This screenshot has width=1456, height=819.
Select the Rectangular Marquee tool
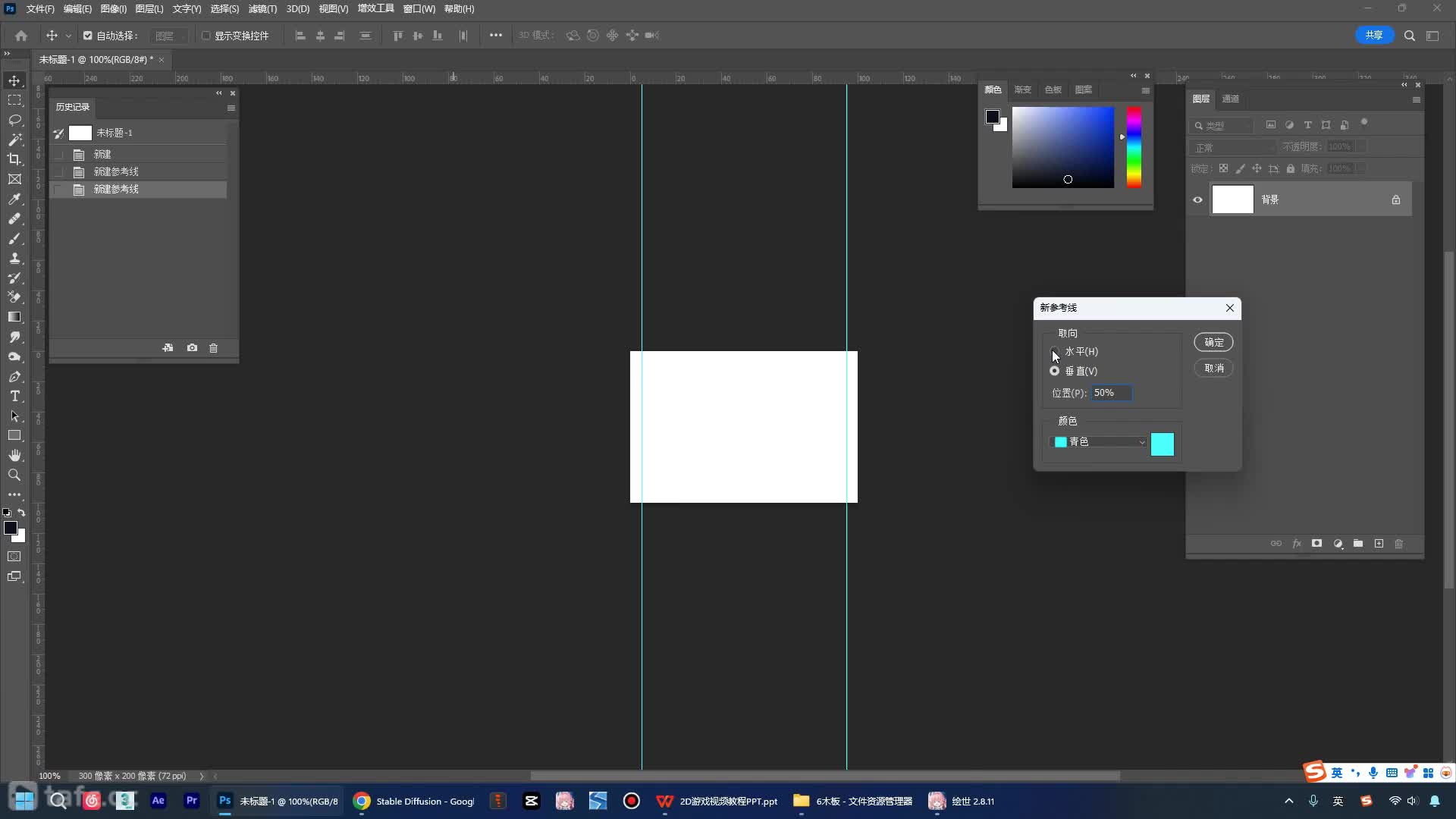[14, 100]
